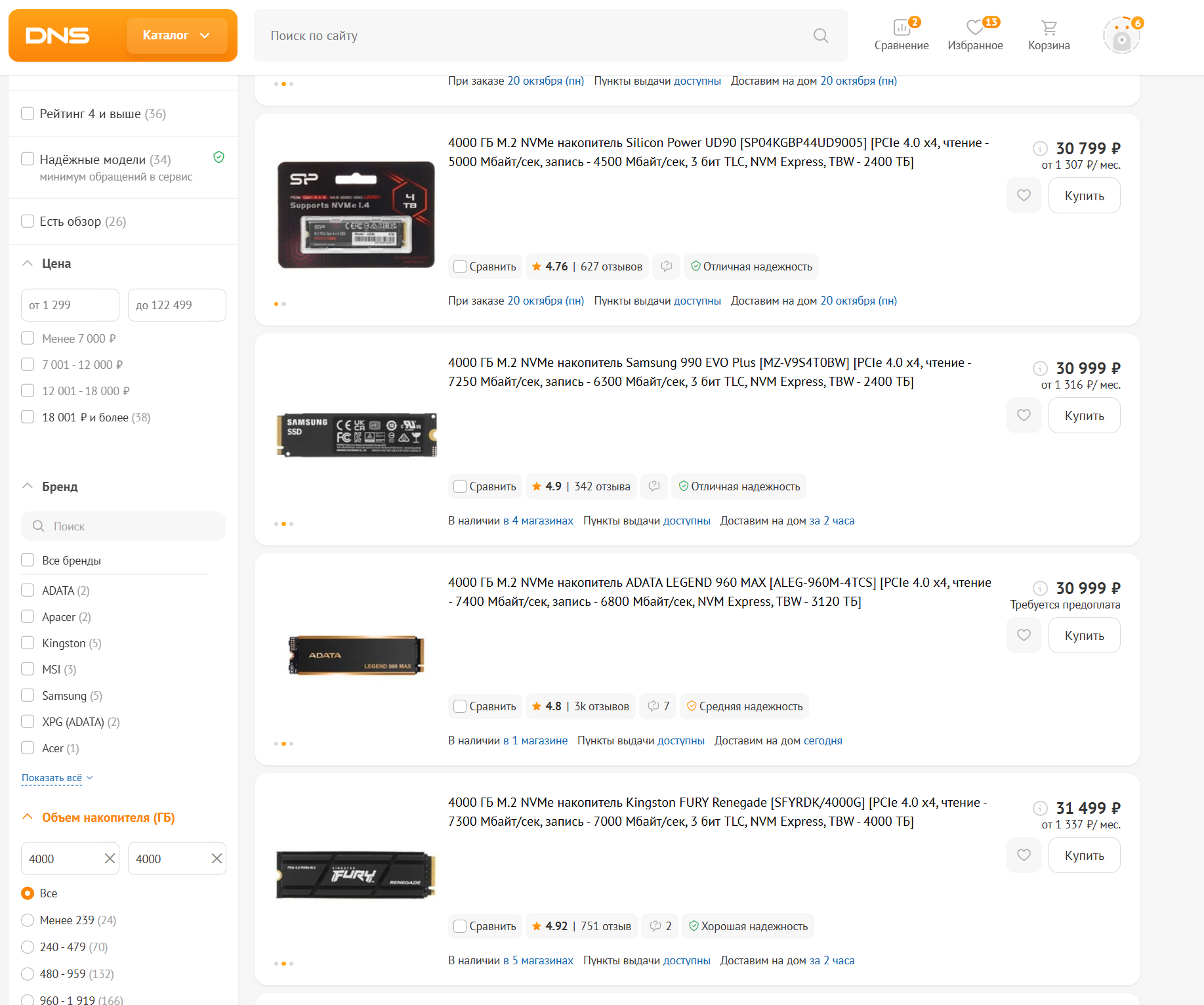Click price info icon for ADATA LEGEND 960 MAX

click(x=1040, y=588)
